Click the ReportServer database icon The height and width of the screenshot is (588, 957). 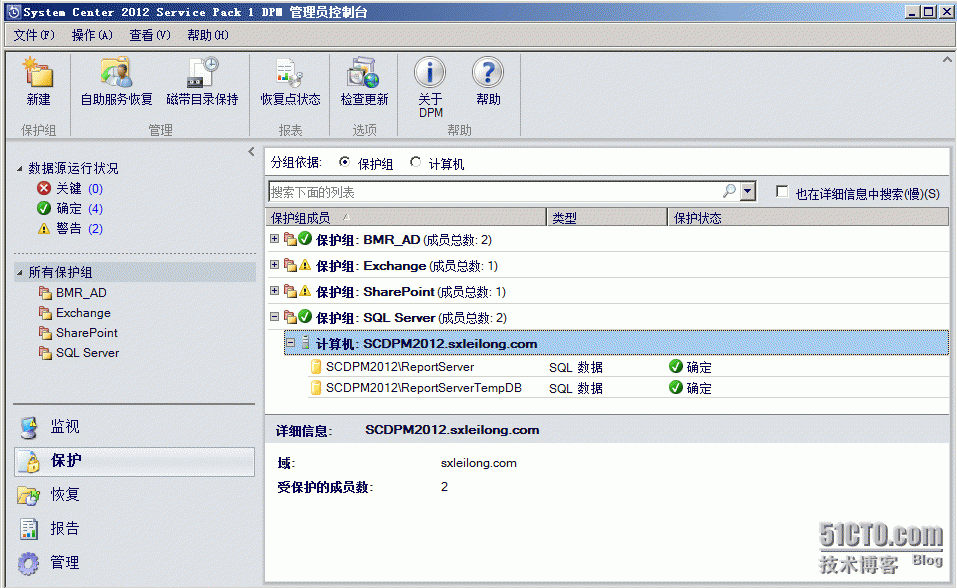(x=316, y=366)
